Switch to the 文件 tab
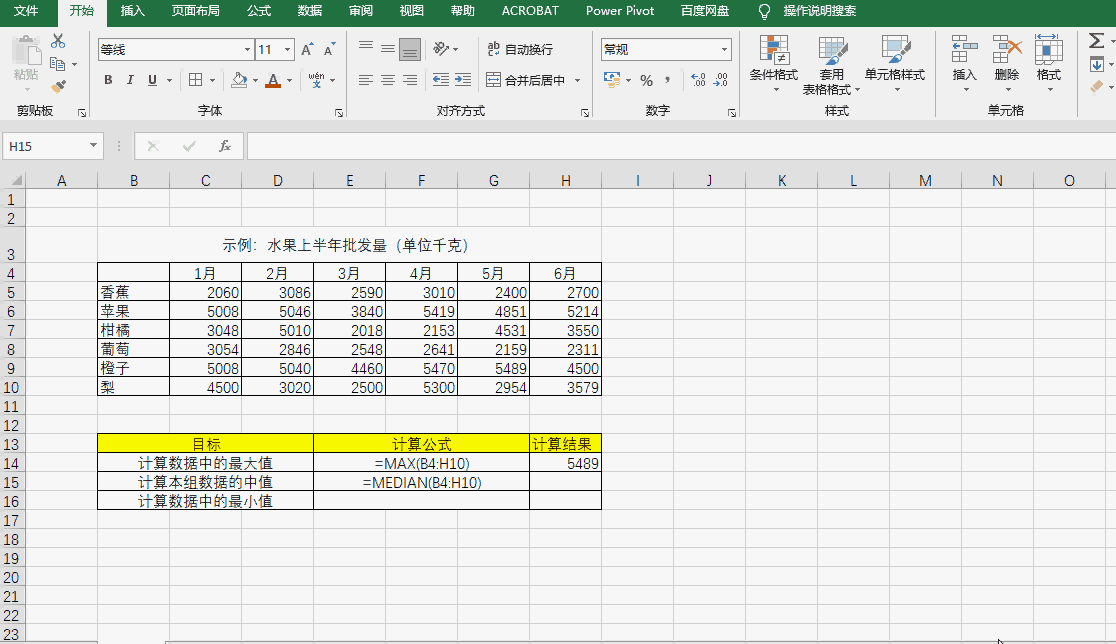Viewport: 1116px width, 644px height. [x=26, y=11]
